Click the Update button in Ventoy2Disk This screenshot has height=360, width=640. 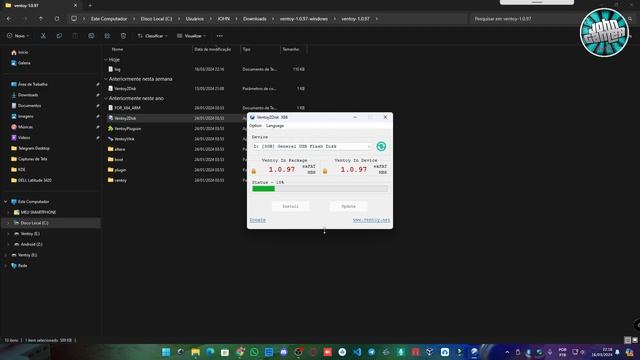pyautogui.click(x=349, y=206)
